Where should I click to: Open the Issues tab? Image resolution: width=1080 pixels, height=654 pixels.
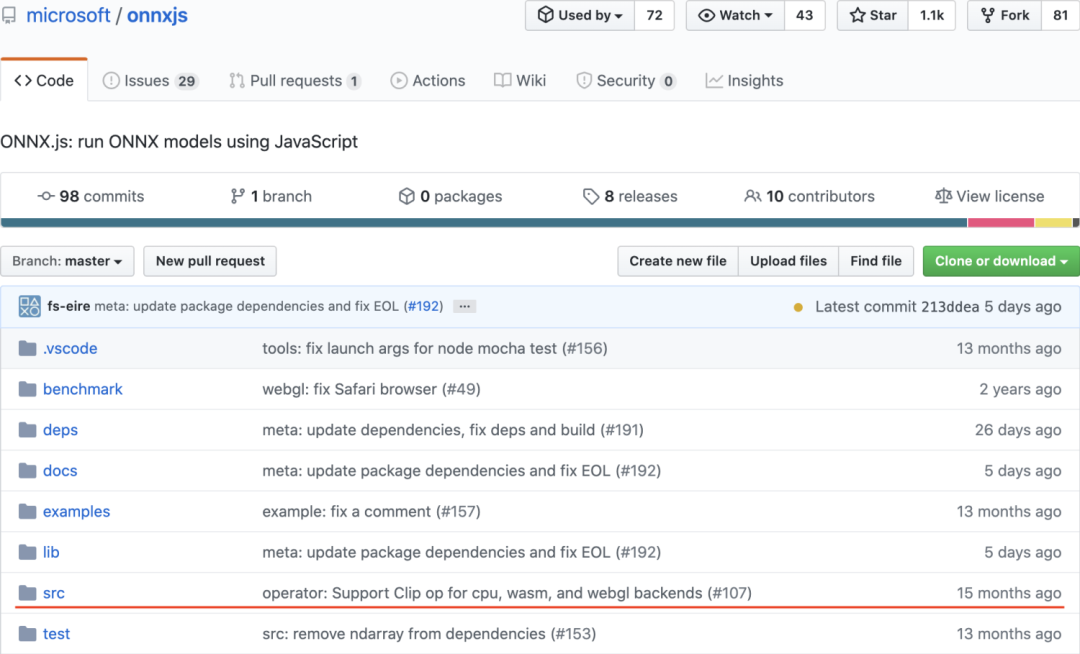pos(150,81)
